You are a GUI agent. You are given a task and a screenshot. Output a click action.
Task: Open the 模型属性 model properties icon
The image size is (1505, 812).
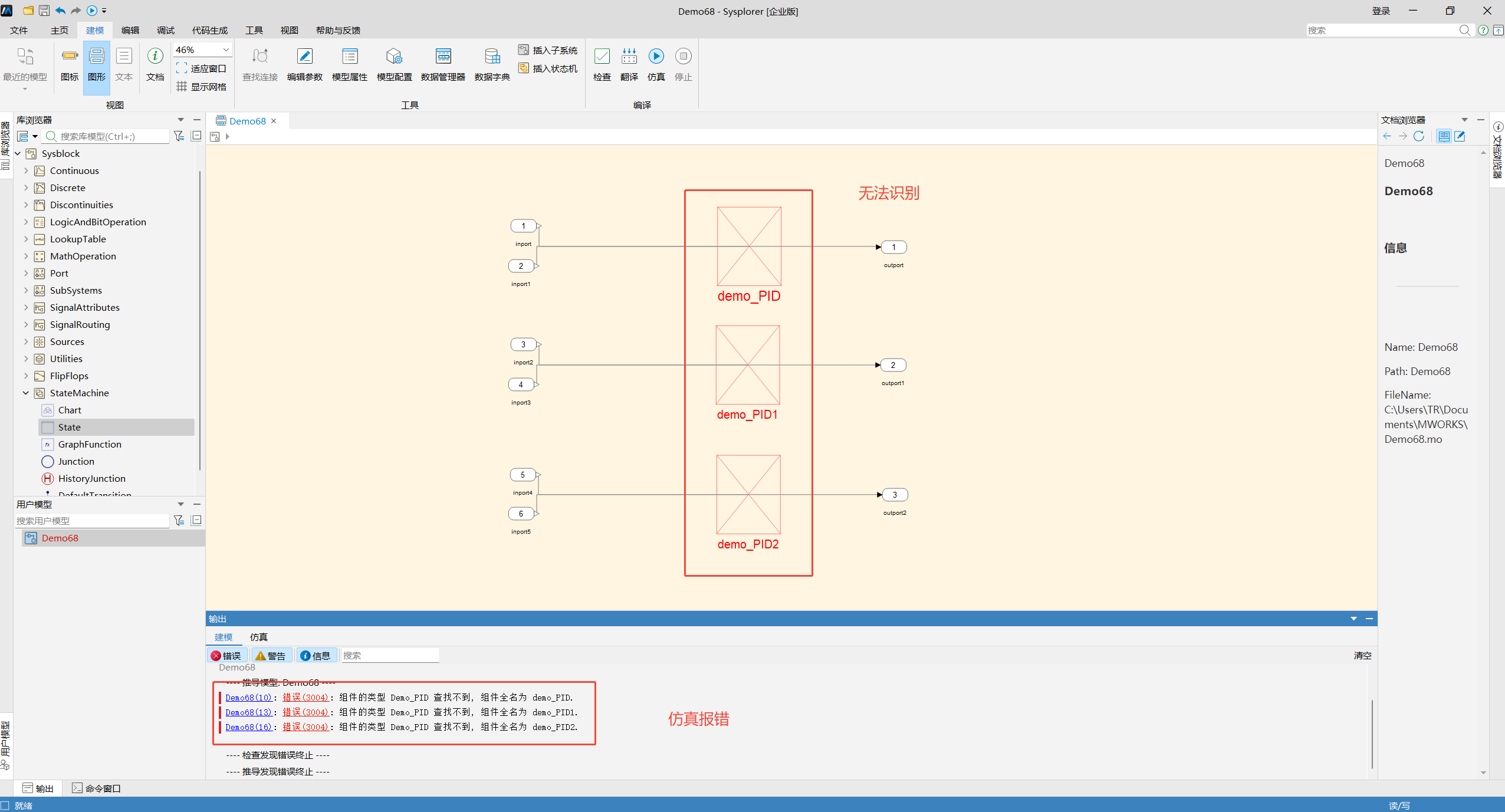click(349, 56)
